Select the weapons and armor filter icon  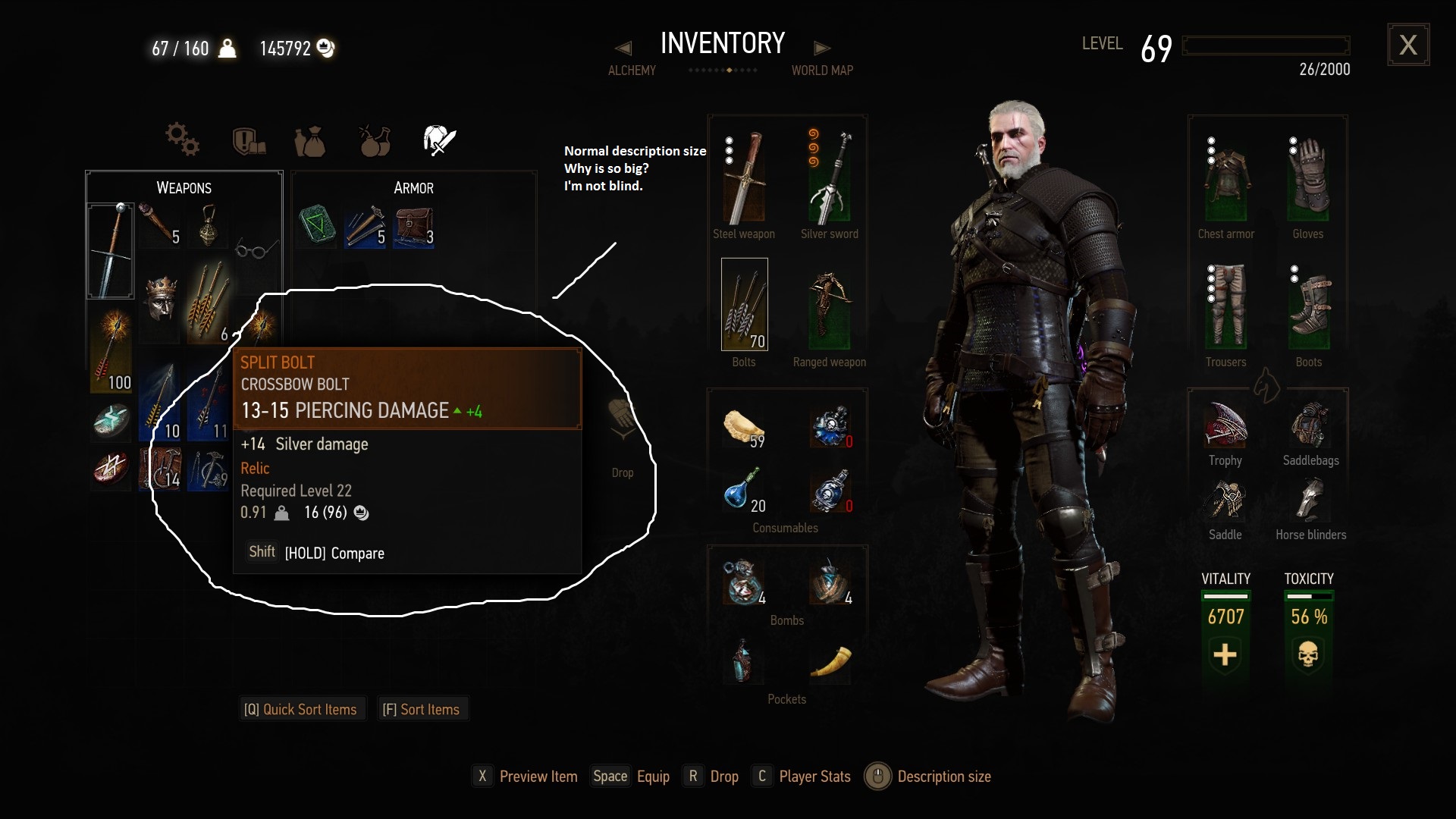point(439,140)
